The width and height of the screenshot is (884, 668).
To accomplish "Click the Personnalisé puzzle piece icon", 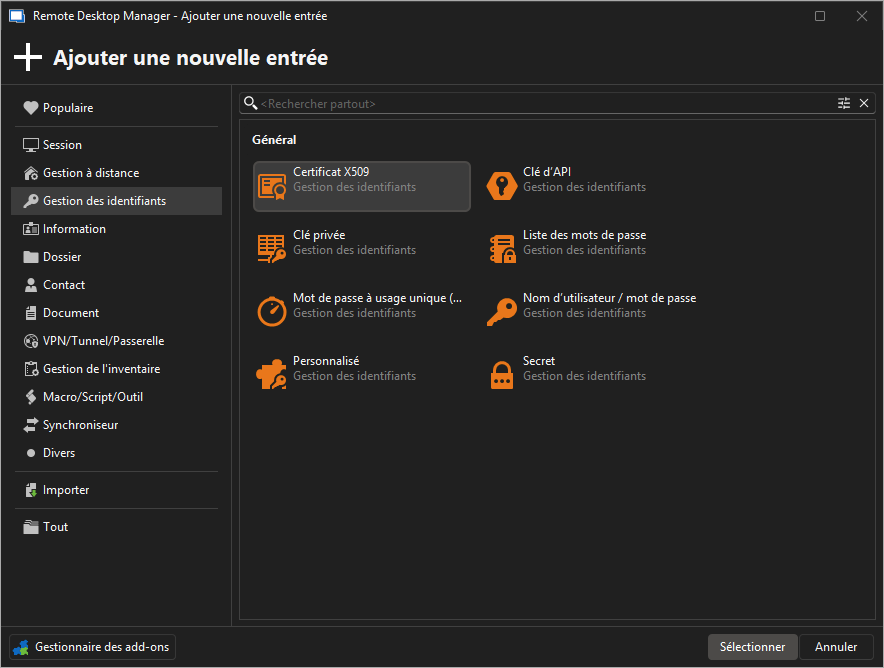I will coord(271,374).
